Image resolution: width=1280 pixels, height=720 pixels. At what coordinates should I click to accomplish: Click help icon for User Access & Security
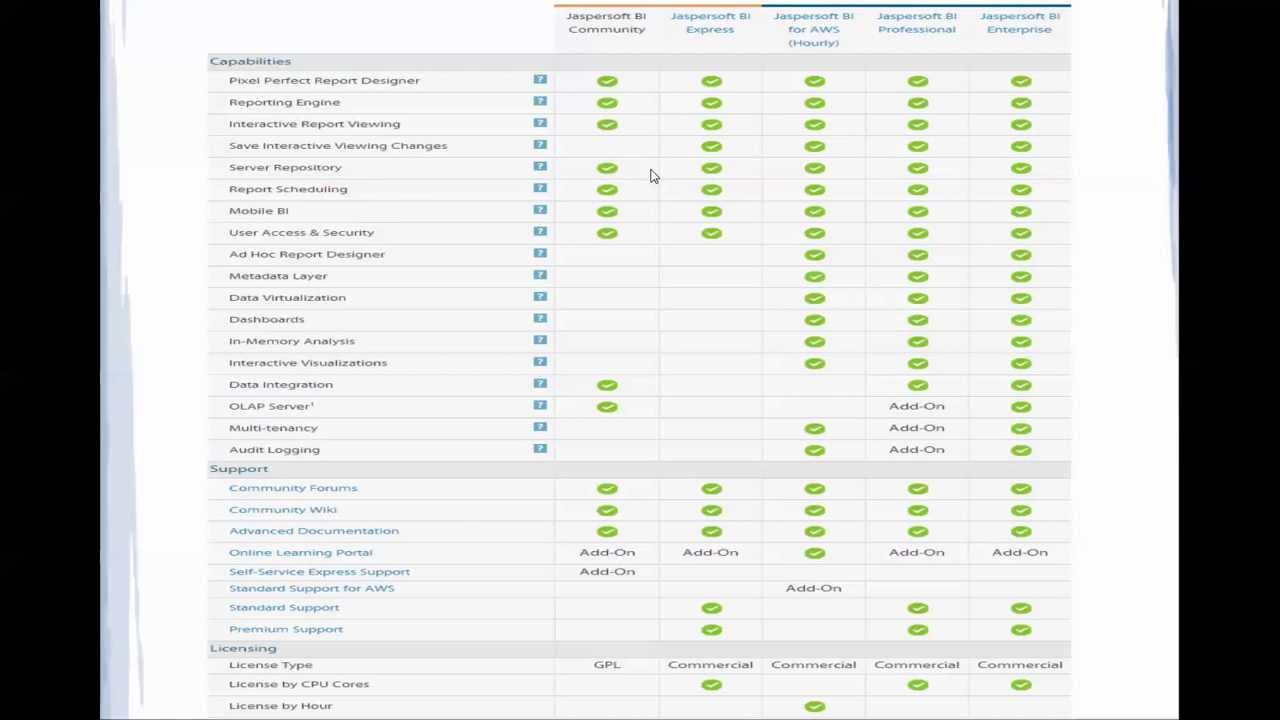(x=540, y=231)
